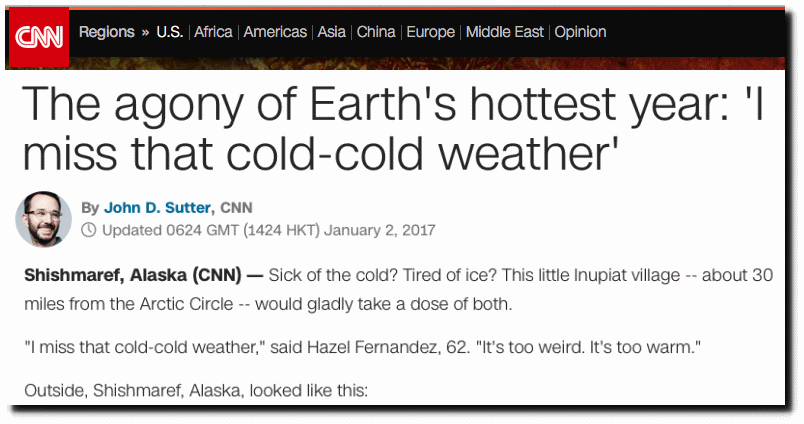The image size is (804, 424).
Task: Click the article headline text
Action: tap(393, 129)
